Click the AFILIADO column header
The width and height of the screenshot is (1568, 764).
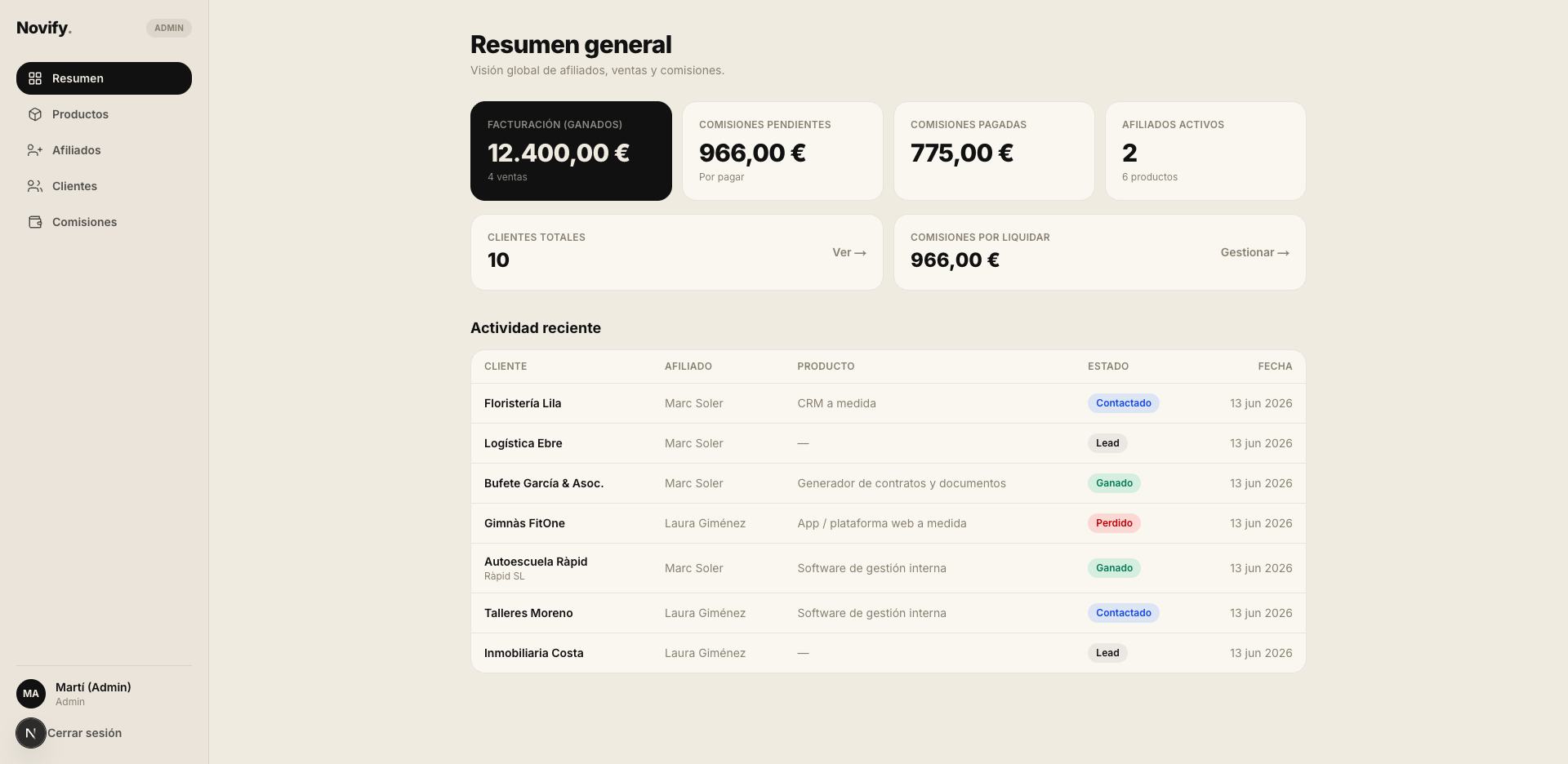pos(688,366)
